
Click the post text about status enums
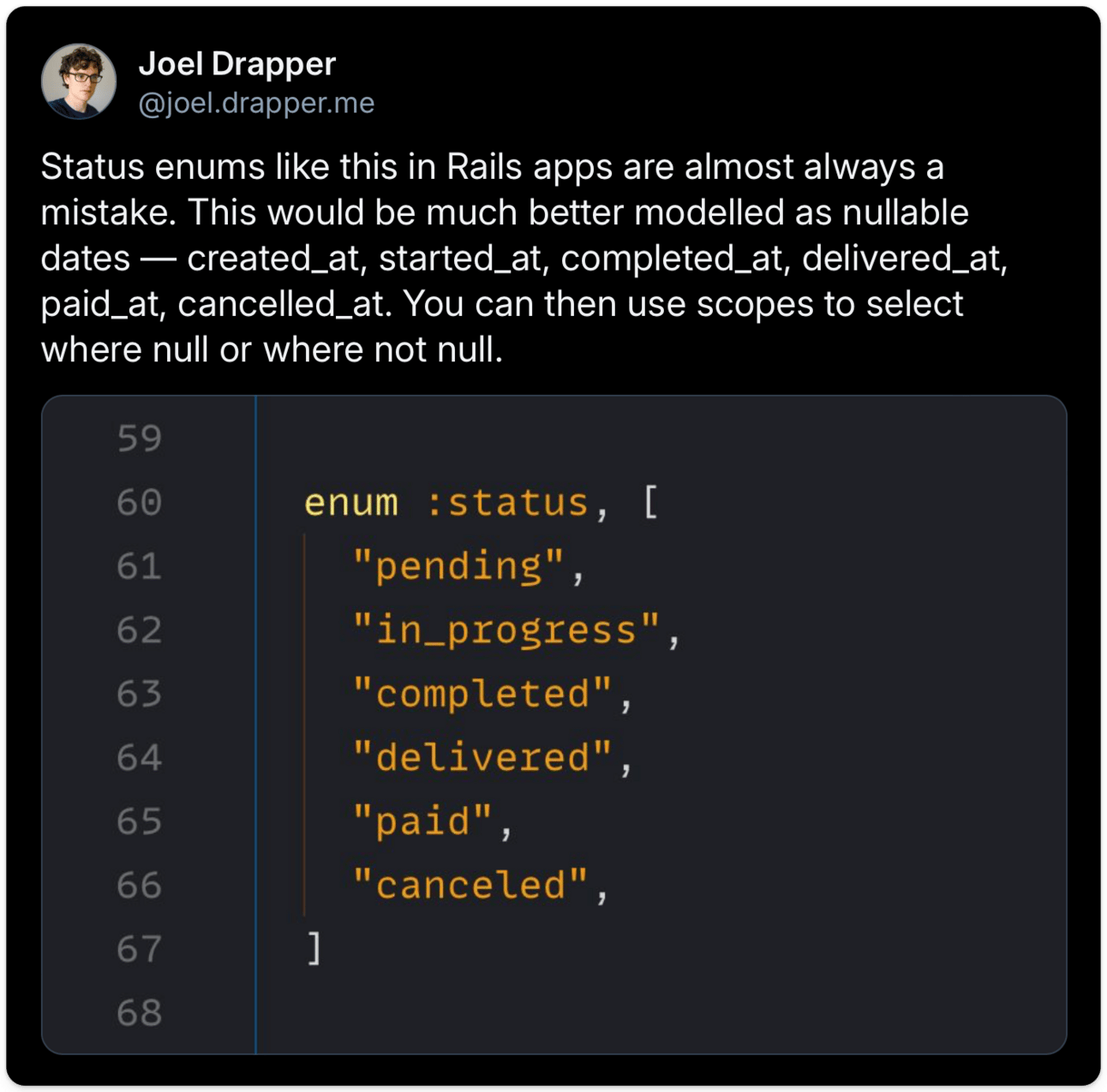pos(523,258)
